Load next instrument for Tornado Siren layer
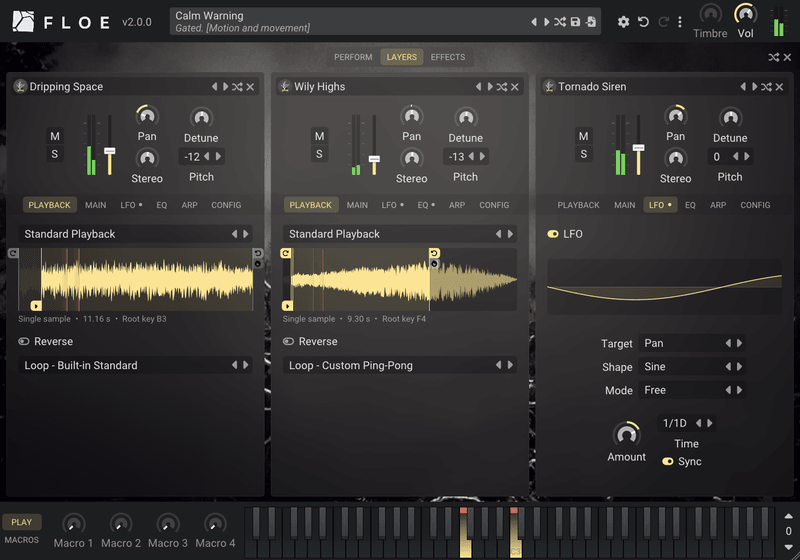 [x=754, y=87]
